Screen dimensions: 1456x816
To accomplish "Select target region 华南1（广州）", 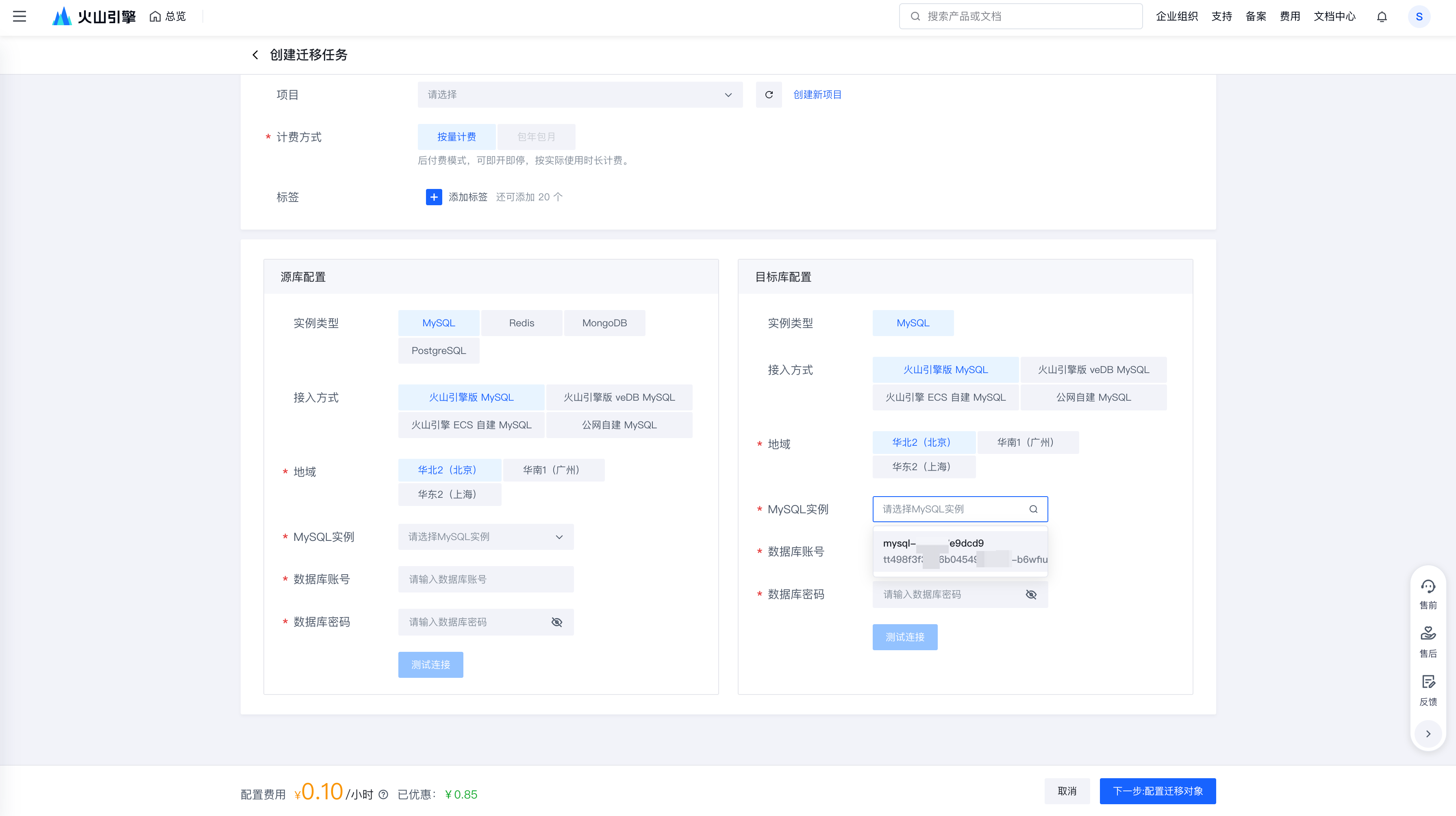I will click(1028, 443).
